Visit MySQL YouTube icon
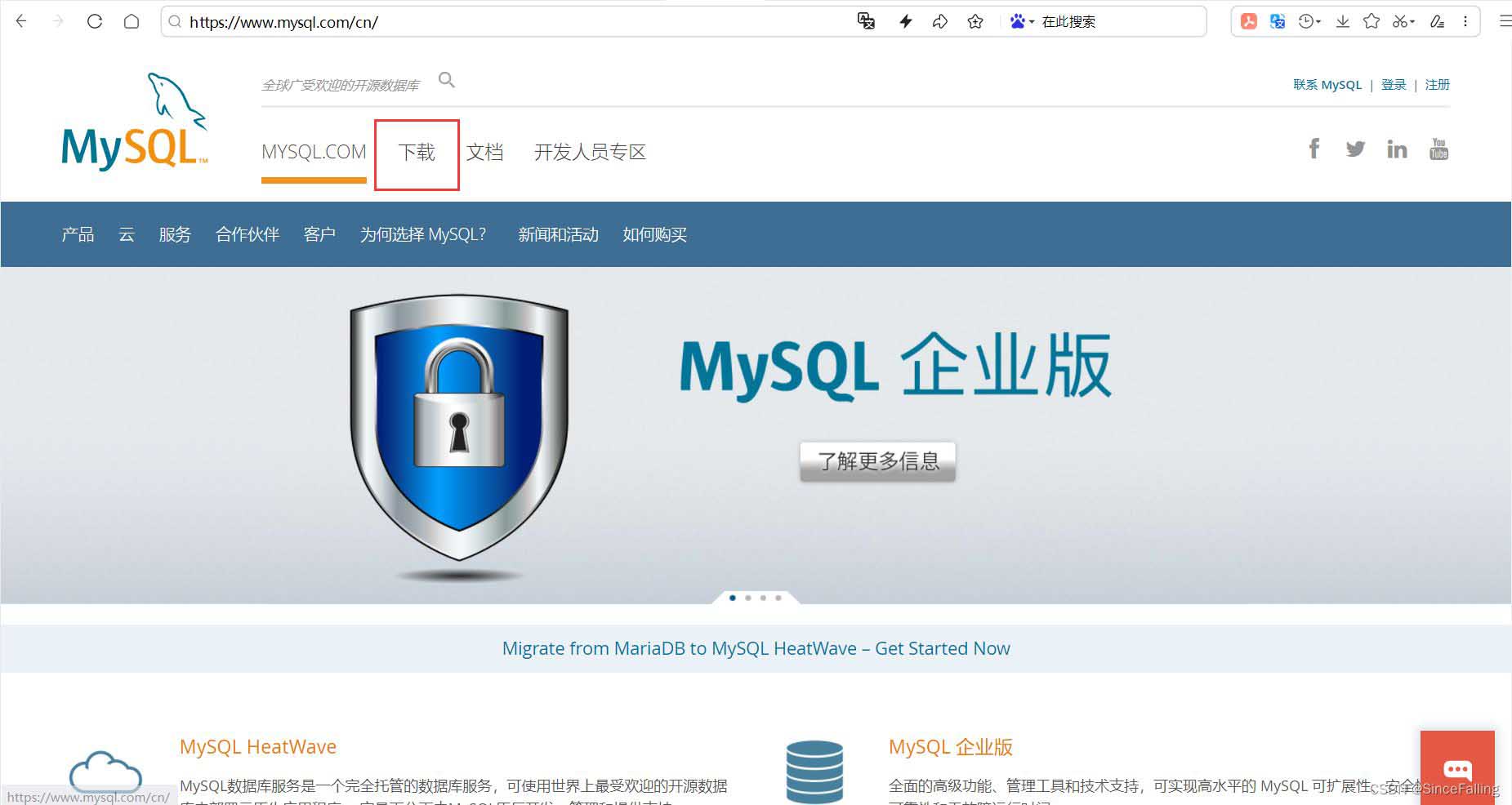 pyautogui.click(x=1439, y=149)
